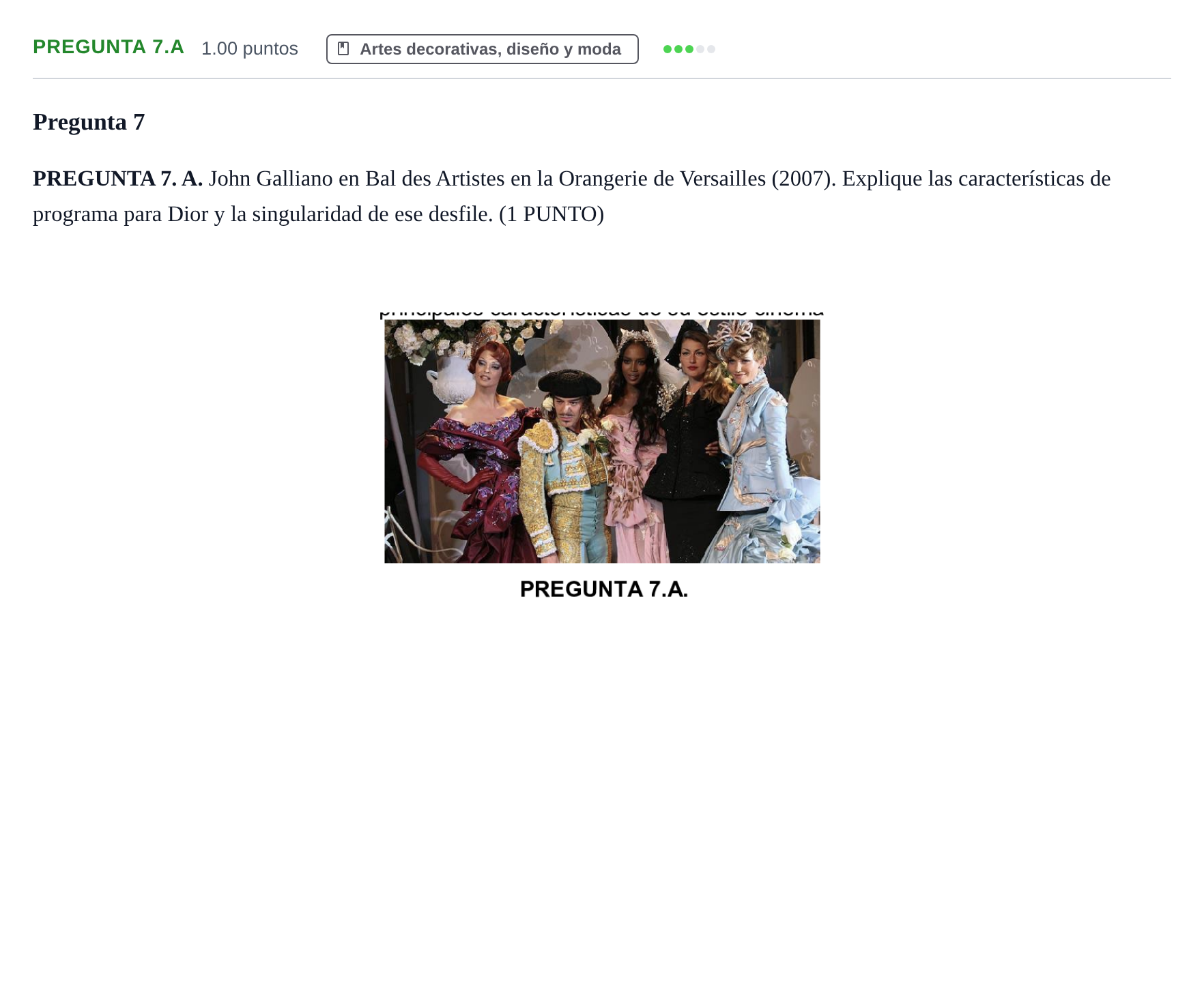
Task: Click the green difficulty dots indicator
Action: tap(689, 49)
